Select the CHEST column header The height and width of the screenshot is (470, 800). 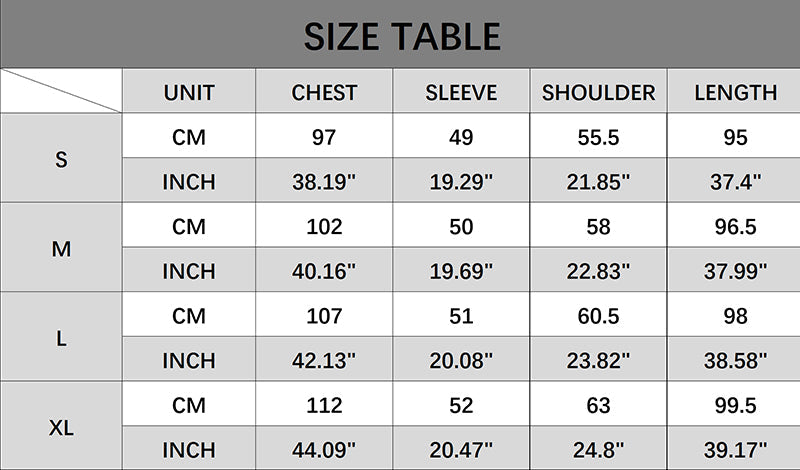tap(324, 93)
